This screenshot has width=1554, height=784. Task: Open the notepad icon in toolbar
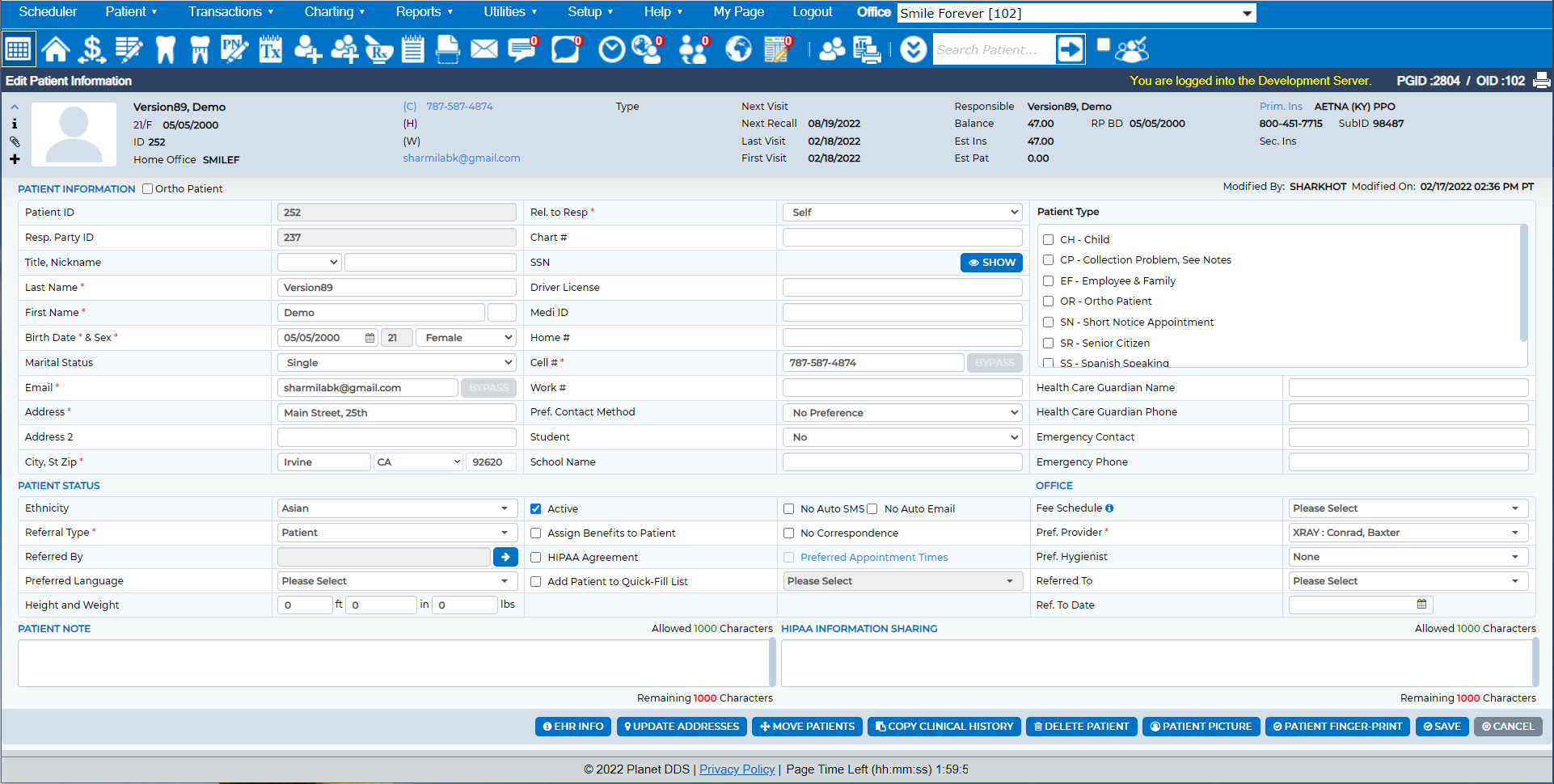tap(413, 49)
